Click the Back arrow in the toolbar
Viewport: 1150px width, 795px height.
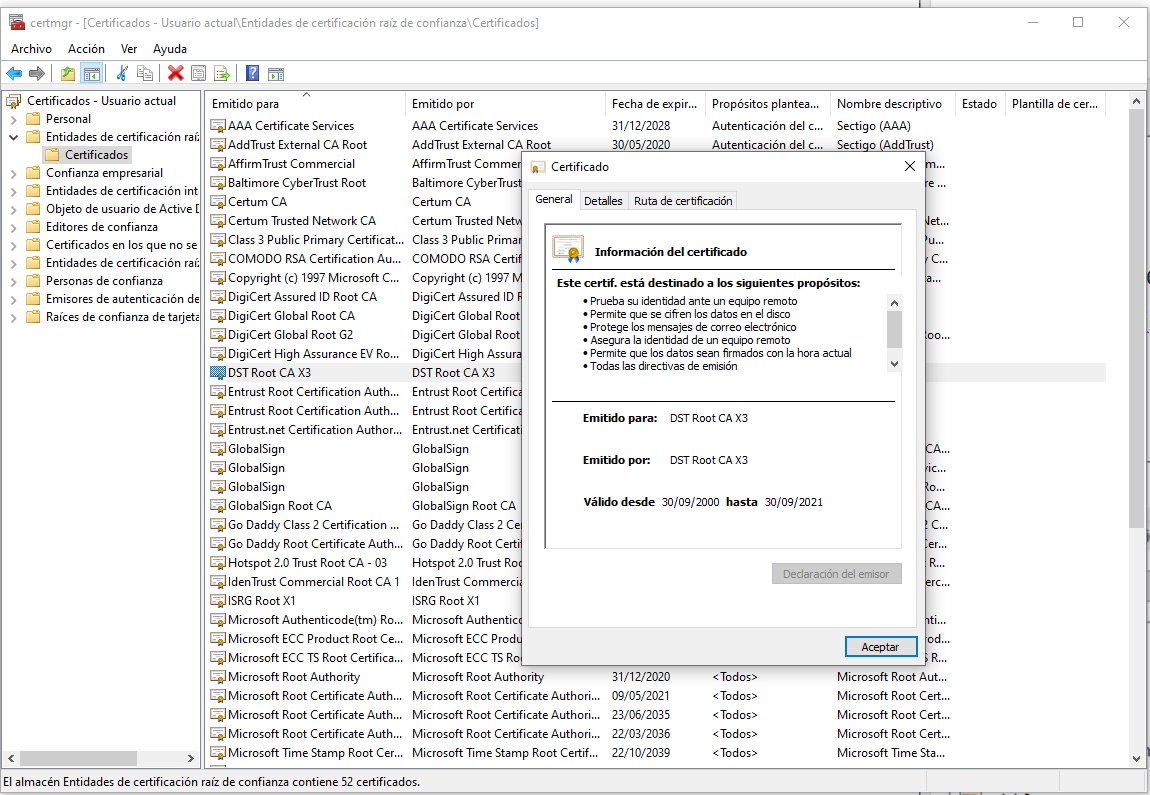click(14, 73)
